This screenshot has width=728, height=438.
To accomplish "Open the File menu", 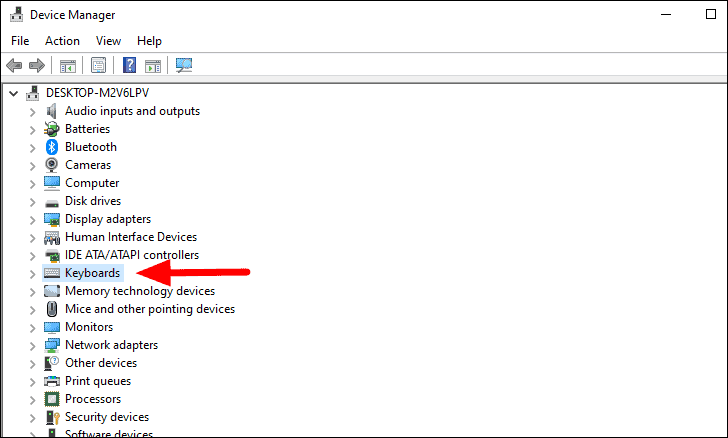I will 20,41.
